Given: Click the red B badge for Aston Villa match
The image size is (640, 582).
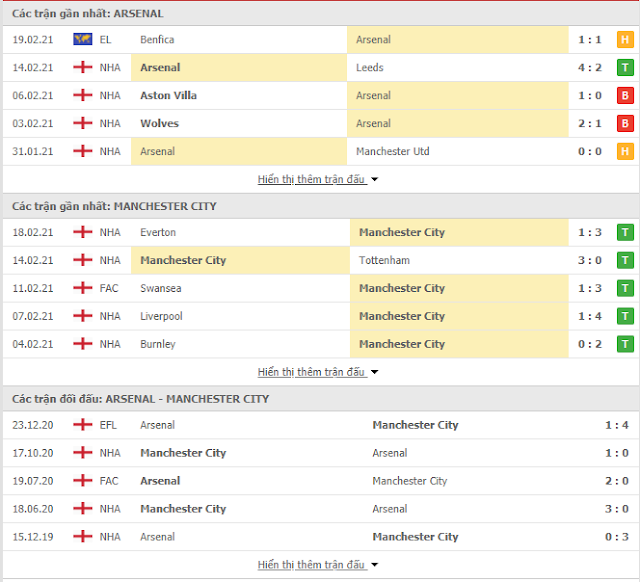Looking at the screenshot, I should coord(625,96).
